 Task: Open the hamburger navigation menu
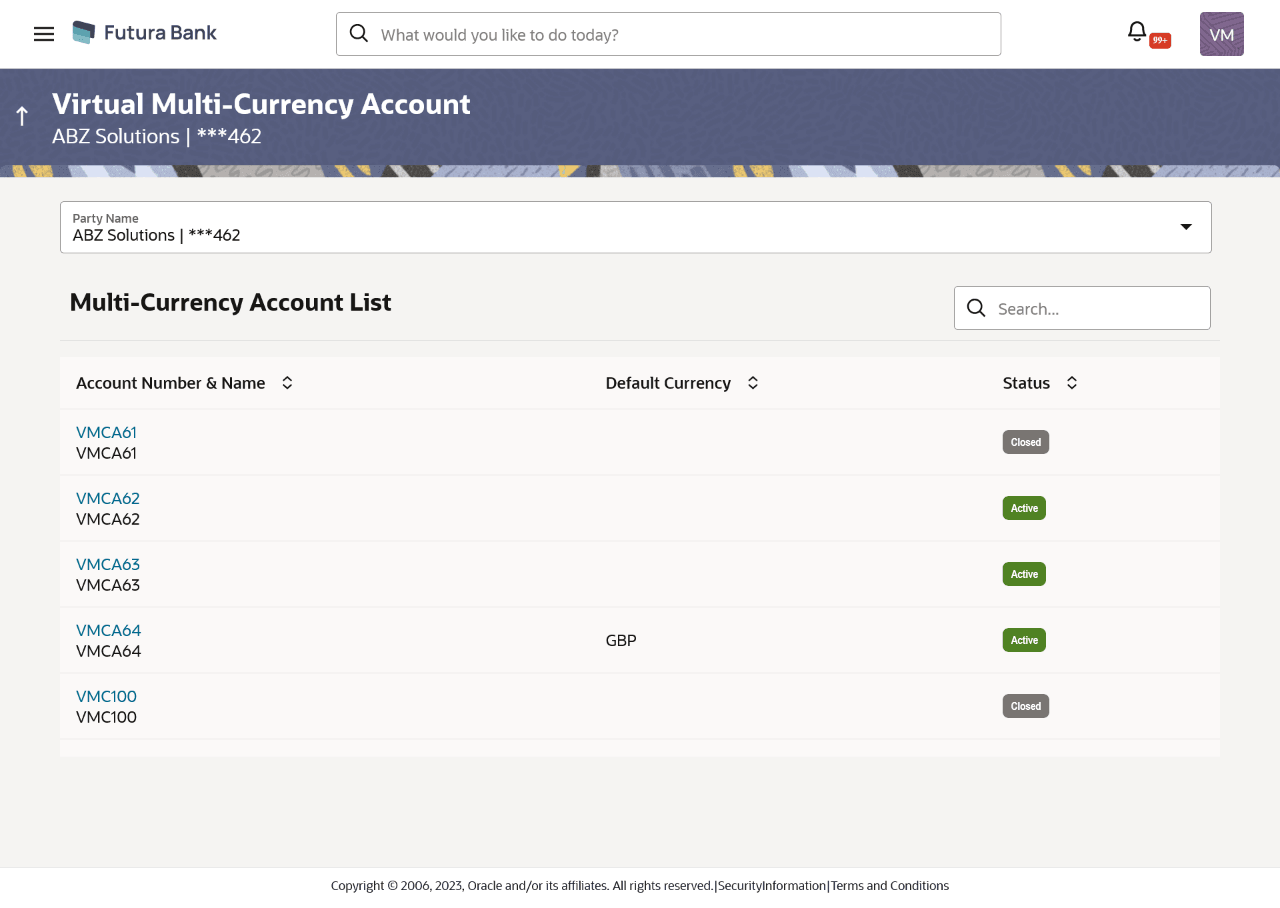[x=43, y=33]
